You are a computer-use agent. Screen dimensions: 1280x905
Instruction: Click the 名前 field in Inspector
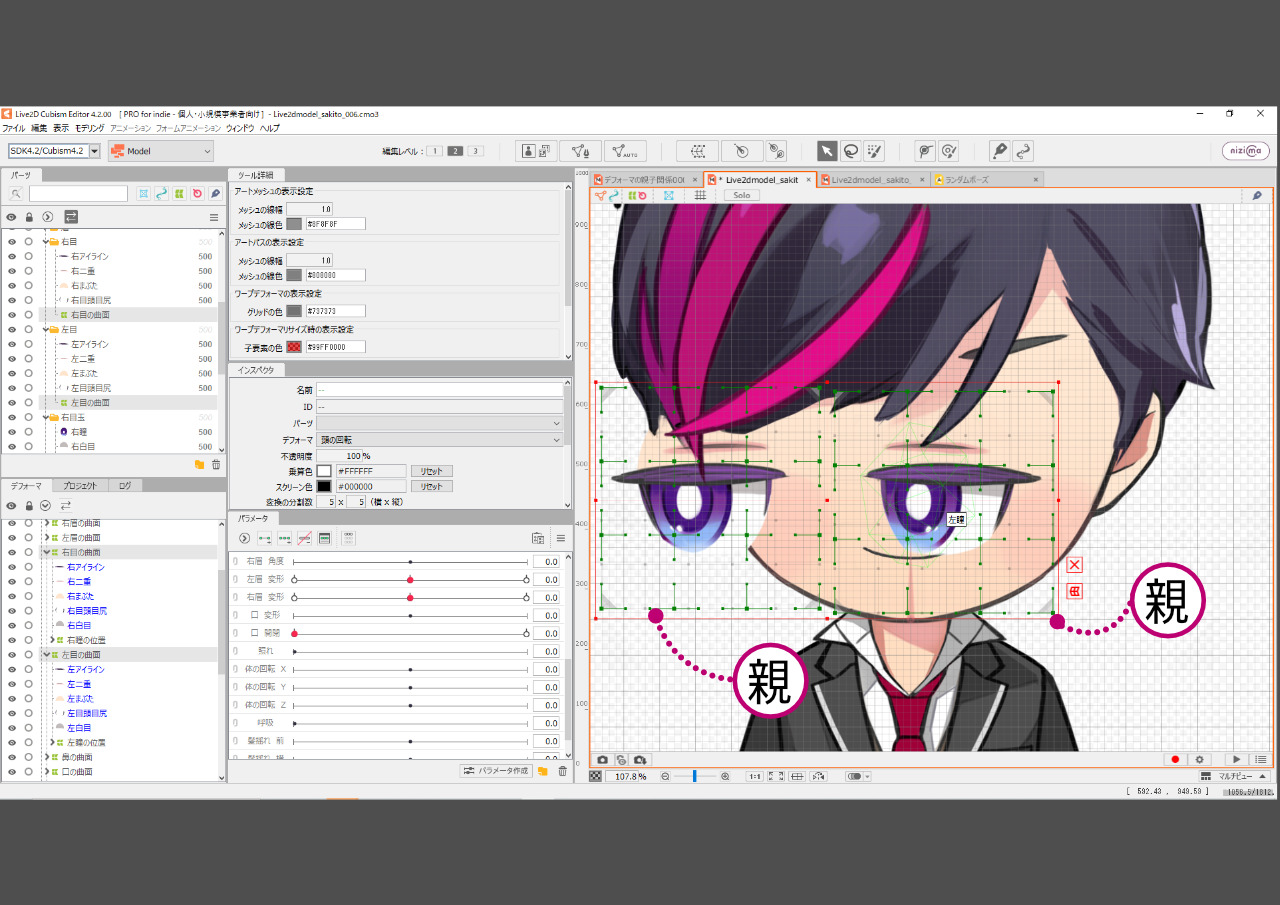coord(440,390)
